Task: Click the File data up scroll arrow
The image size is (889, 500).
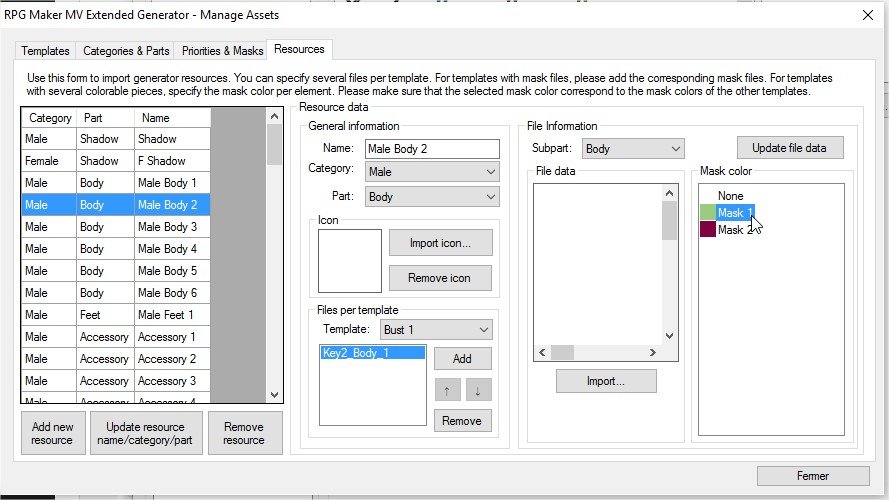Action: click(x=670, y=193)
